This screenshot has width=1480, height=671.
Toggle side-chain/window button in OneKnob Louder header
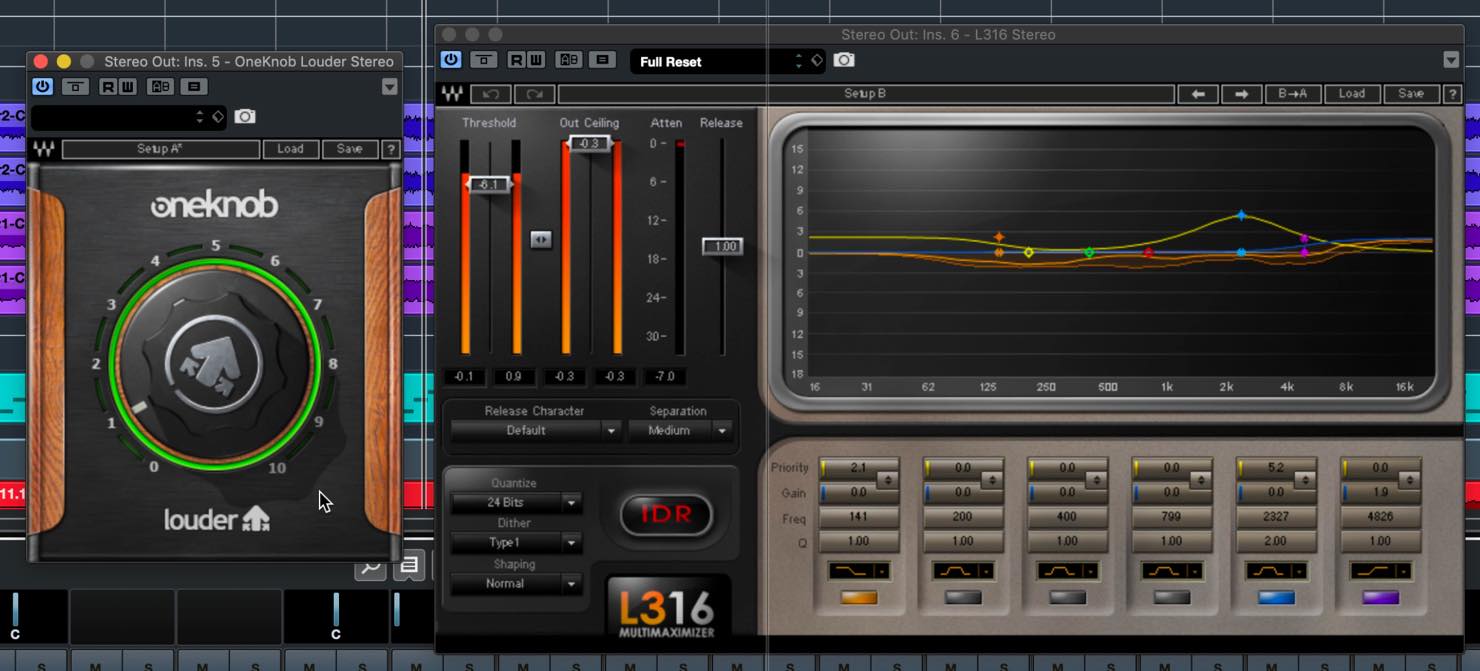pyautogui.click(x=75, y=87)
